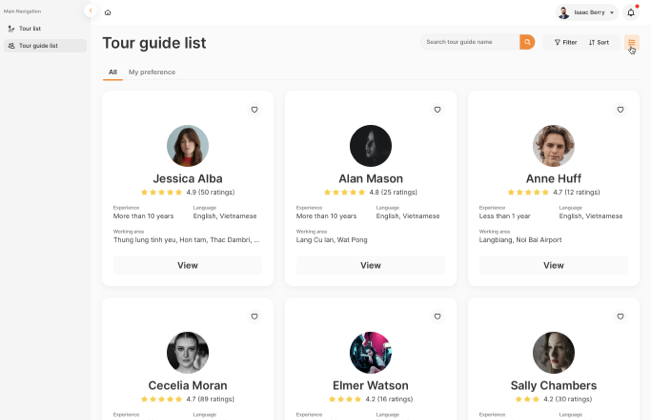Screen dimensions: 651x420
Task: View Anne Huff's profile
Action: 553,265
